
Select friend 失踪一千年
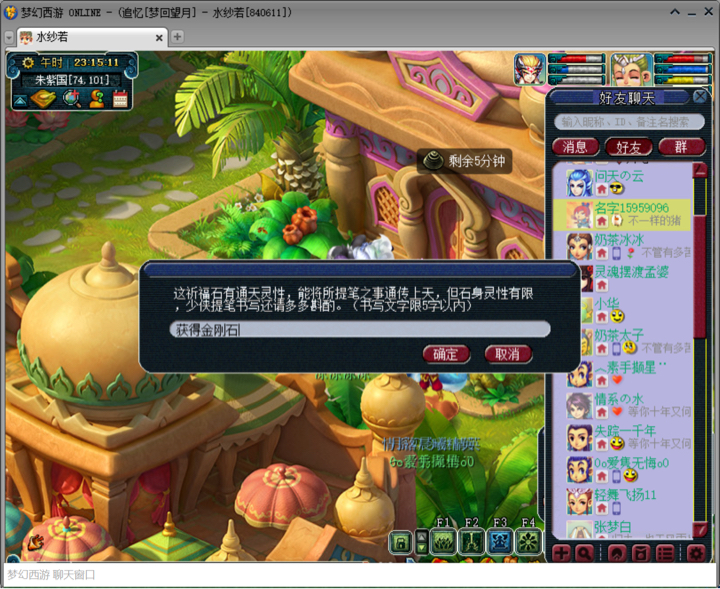pyautogui.click(x=622, y=438)
